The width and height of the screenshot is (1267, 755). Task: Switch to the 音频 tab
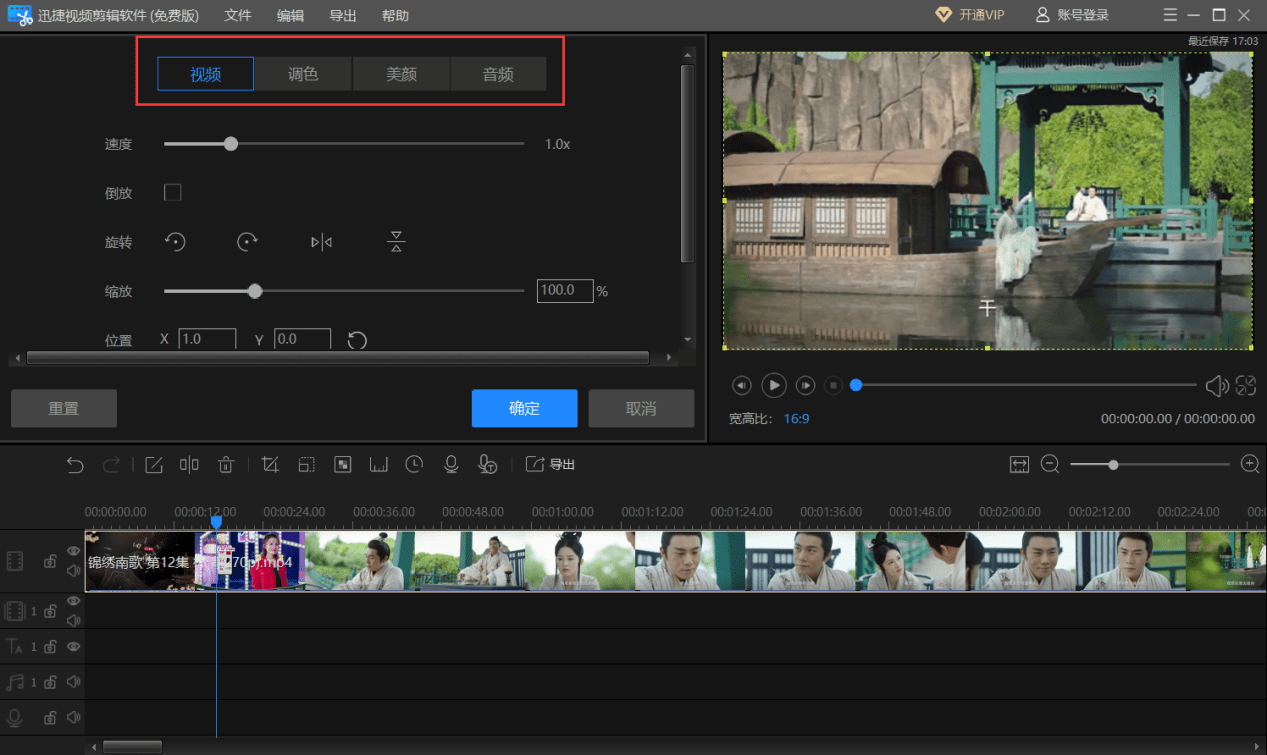[498, 74]
